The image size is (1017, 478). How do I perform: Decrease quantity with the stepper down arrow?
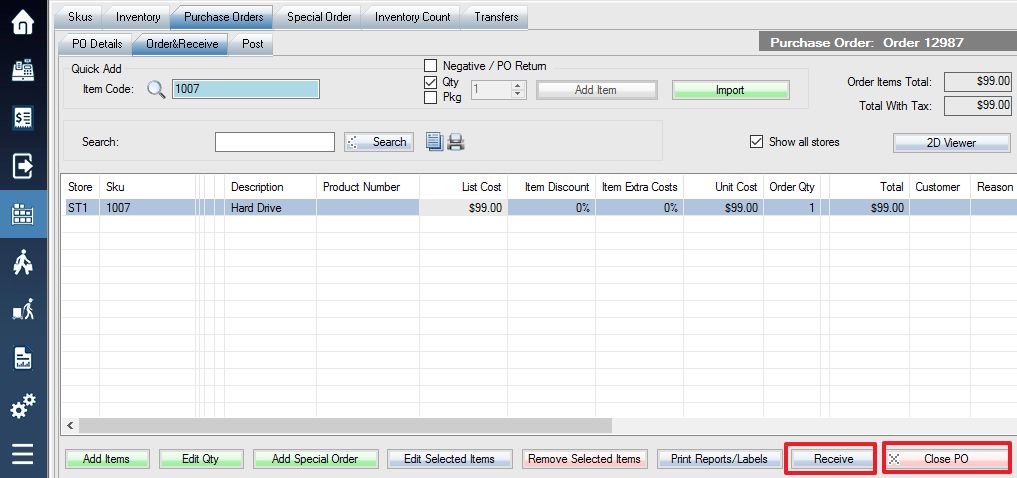(x=517, y=94)
